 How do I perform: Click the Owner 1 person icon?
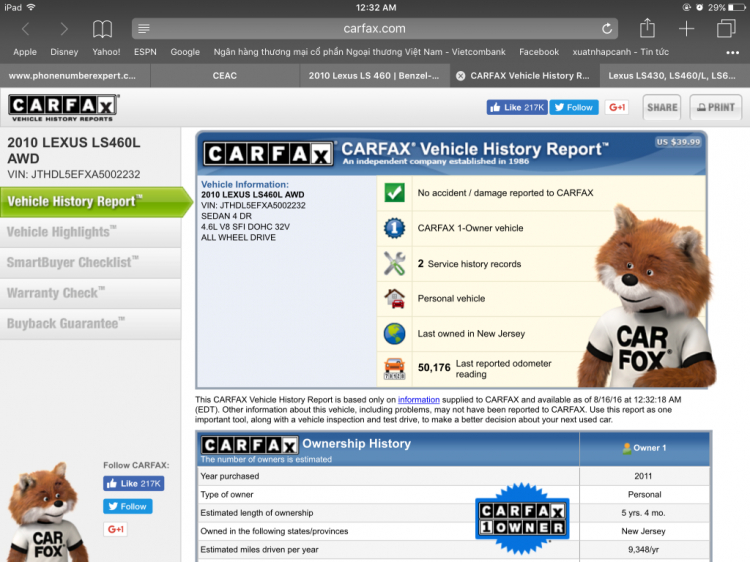click(x=627, y=448)
